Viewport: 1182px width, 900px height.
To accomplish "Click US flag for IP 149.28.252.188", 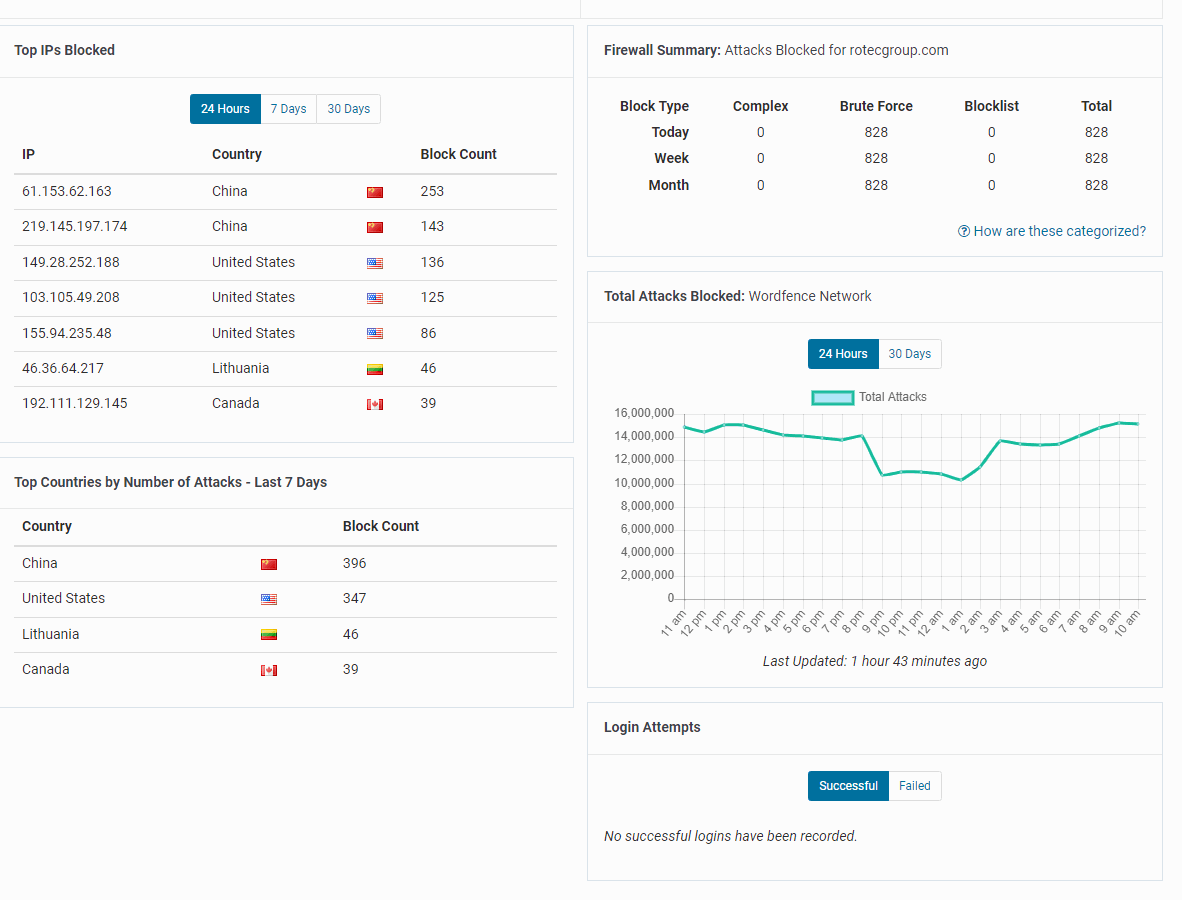I will point(375,263).
